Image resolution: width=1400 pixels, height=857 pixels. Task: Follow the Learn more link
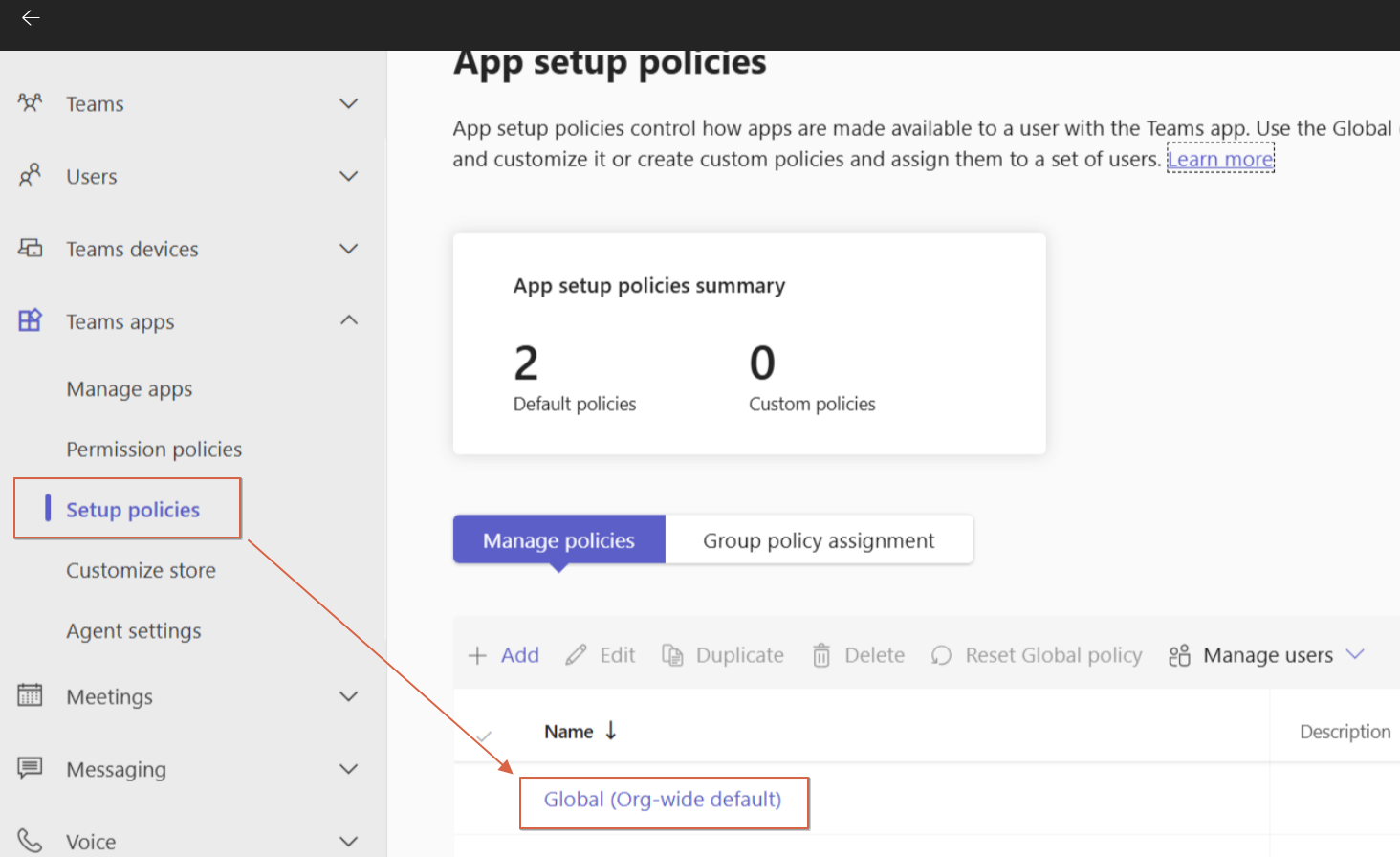[x=1220, y=159]
